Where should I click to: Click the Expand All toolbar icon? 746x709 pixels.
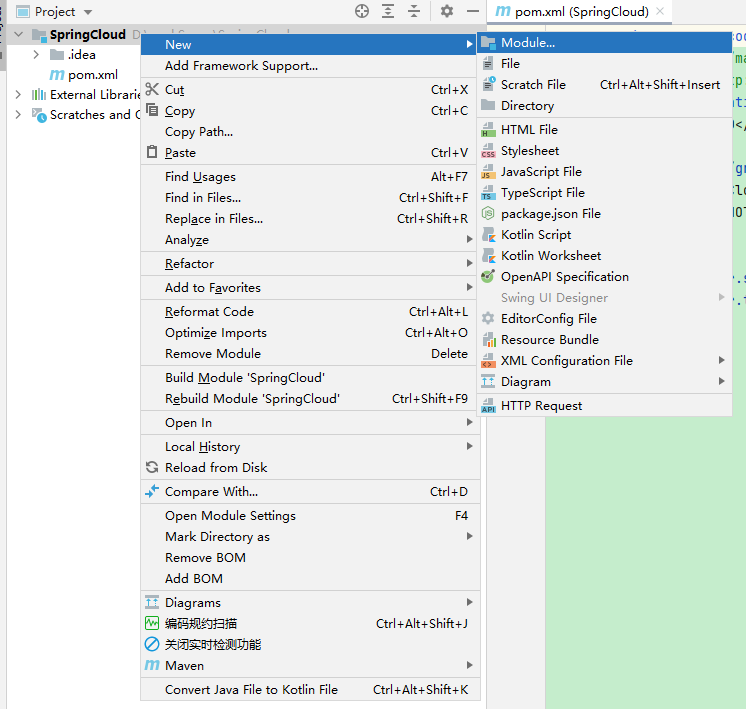388,11
